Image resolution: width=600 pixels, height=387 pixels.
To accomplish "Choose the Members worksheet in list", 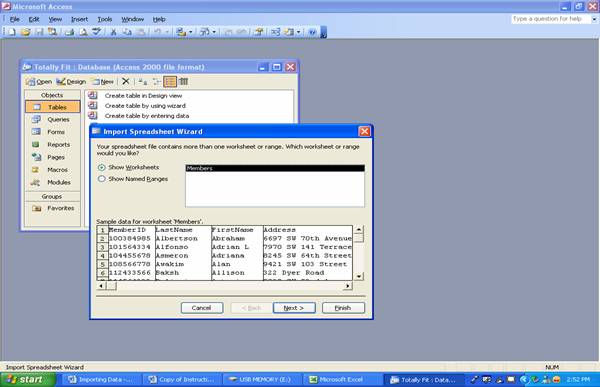I will 275,168.
